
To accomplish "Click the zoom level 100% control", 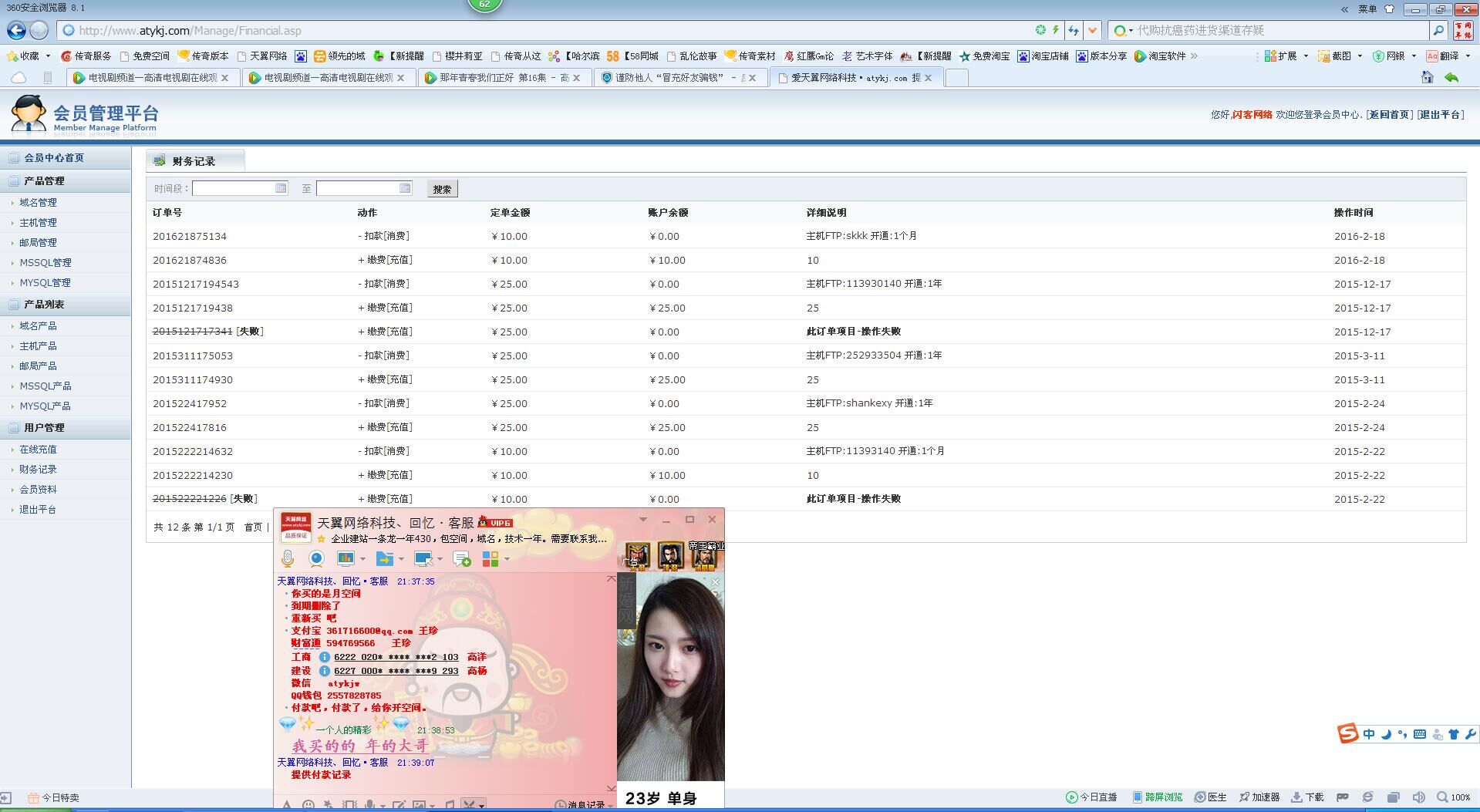I will click(1454, 797).
